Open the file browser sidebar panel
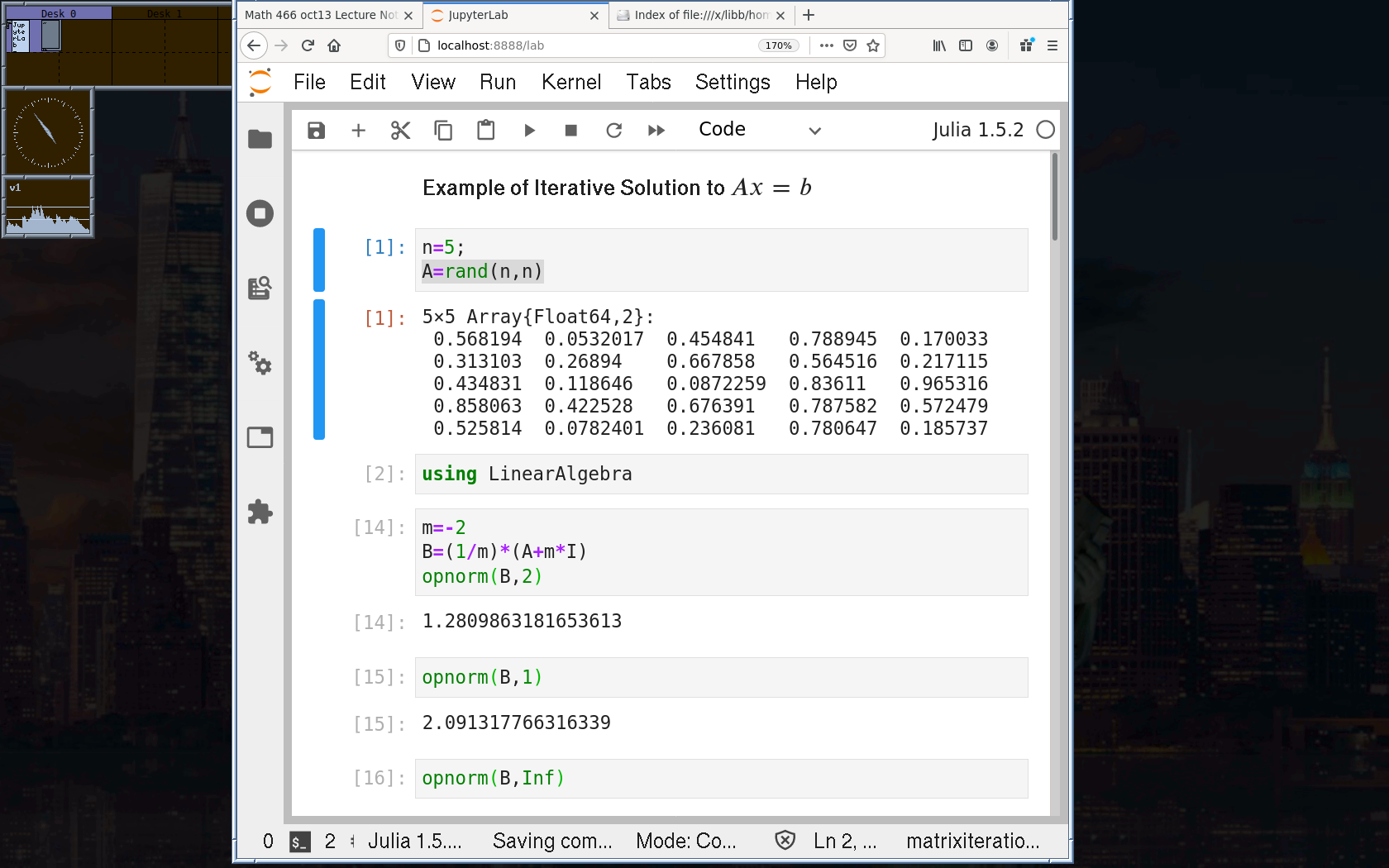The width and height of the screenshot is (1389, 868). click(x=260, y=139)
